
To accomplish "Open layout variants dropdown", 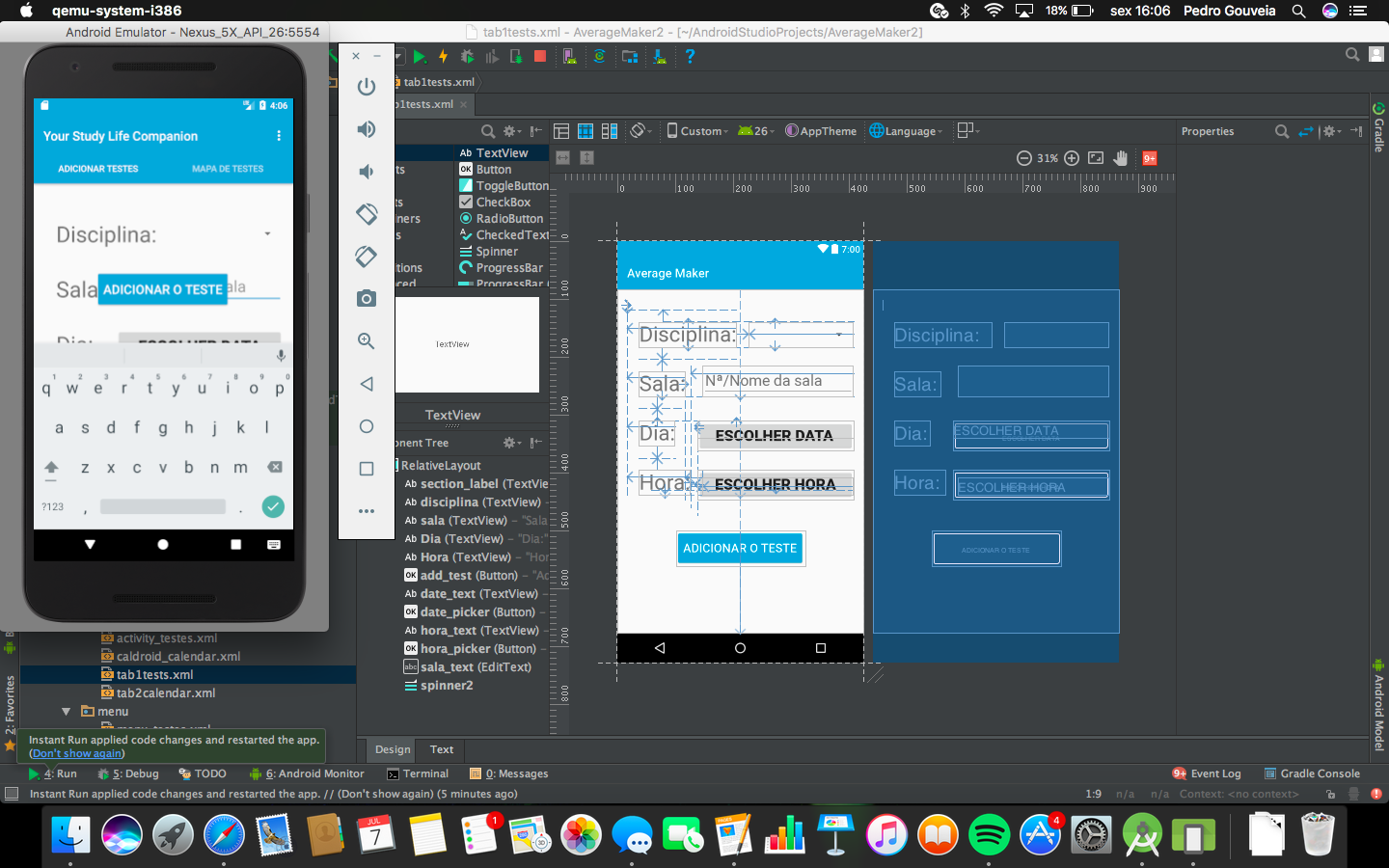I will pos(967,130).
